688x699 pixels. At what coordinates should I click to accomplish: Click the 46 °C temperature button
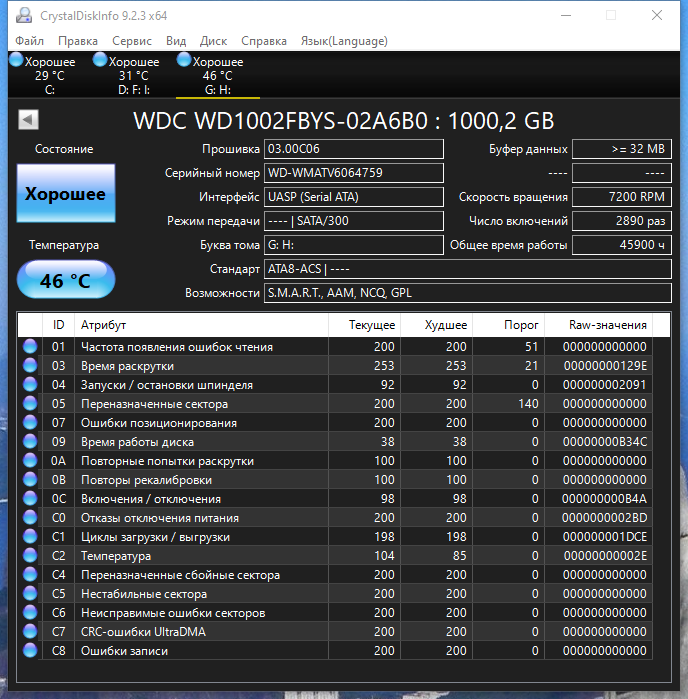[x=66, y=280]
